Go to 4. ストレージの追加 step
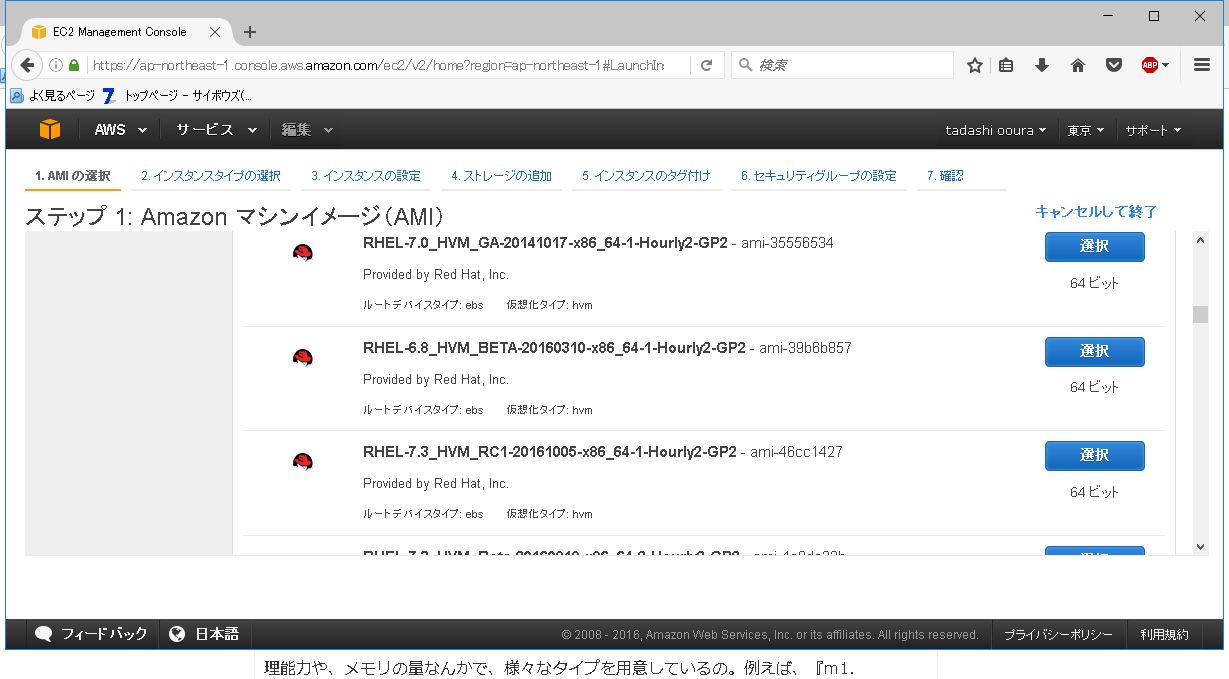Image resolution: width=1229 pixels, height=679 pixels. coord(501,176)
